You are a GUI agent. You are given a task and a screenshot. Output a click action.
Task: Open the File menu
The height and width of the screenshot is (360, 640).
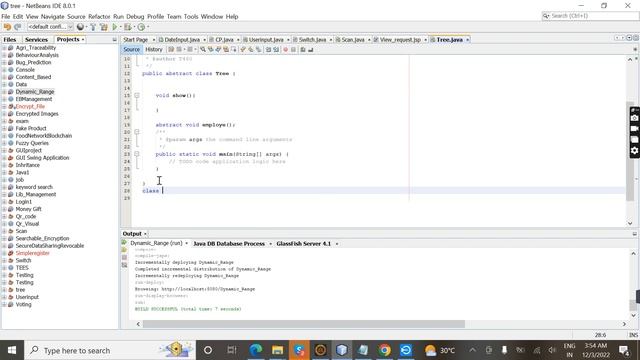tap(6, 17)
